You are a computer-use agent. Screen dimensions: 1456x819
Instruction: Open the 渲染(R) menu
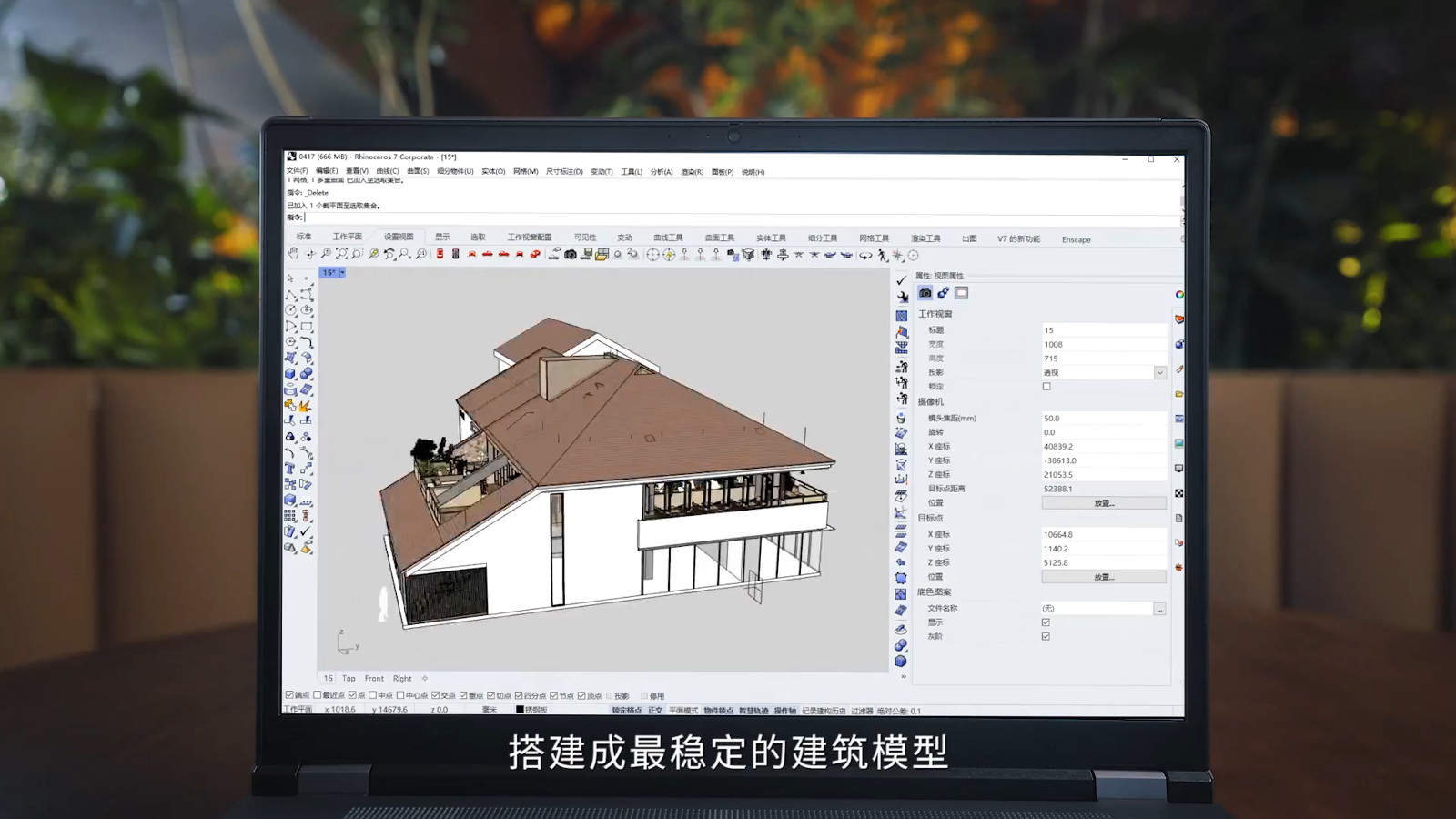(x=692, y=172)
